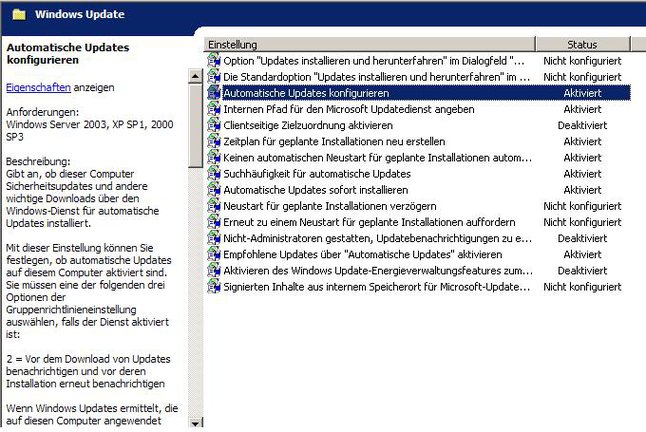Click Aktiviert status of Internen Pfad row
Screen dimensions: 646x432
(x=582, y=109)
